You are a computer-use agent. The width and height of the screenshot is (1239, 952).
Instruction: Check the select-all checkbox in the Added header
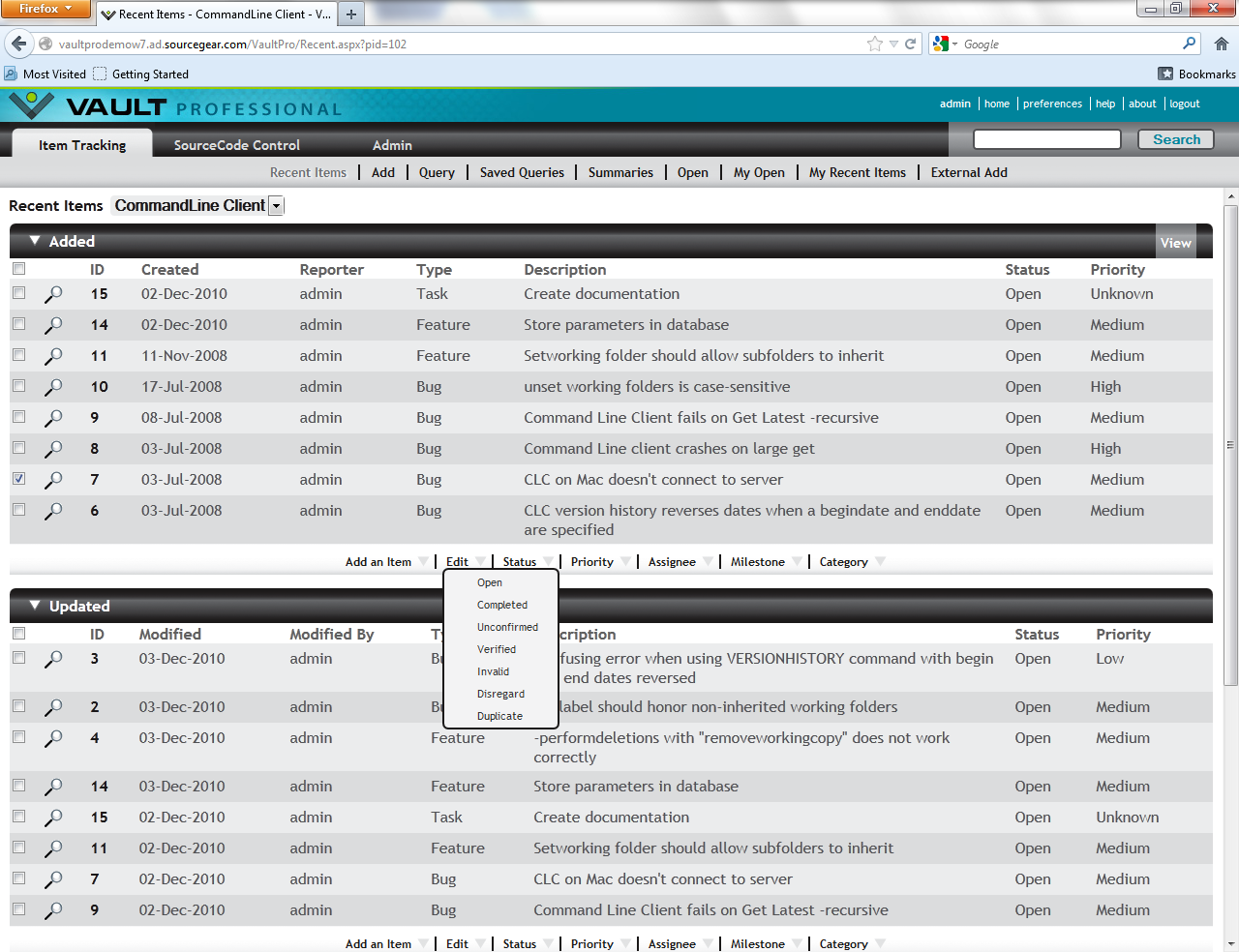tap(19, 269)
